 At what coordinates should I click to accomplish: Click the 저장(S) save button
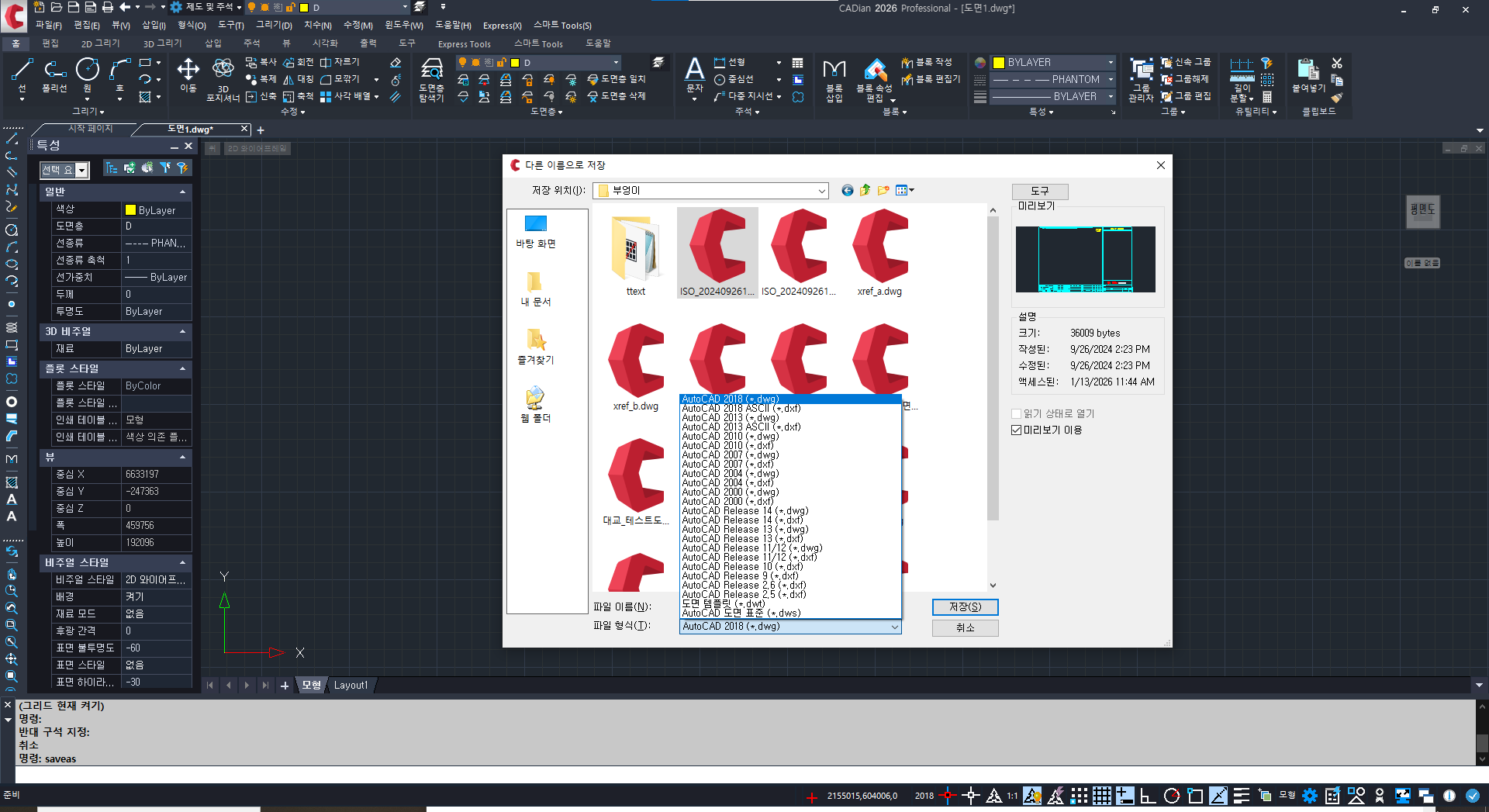point(965,607)
